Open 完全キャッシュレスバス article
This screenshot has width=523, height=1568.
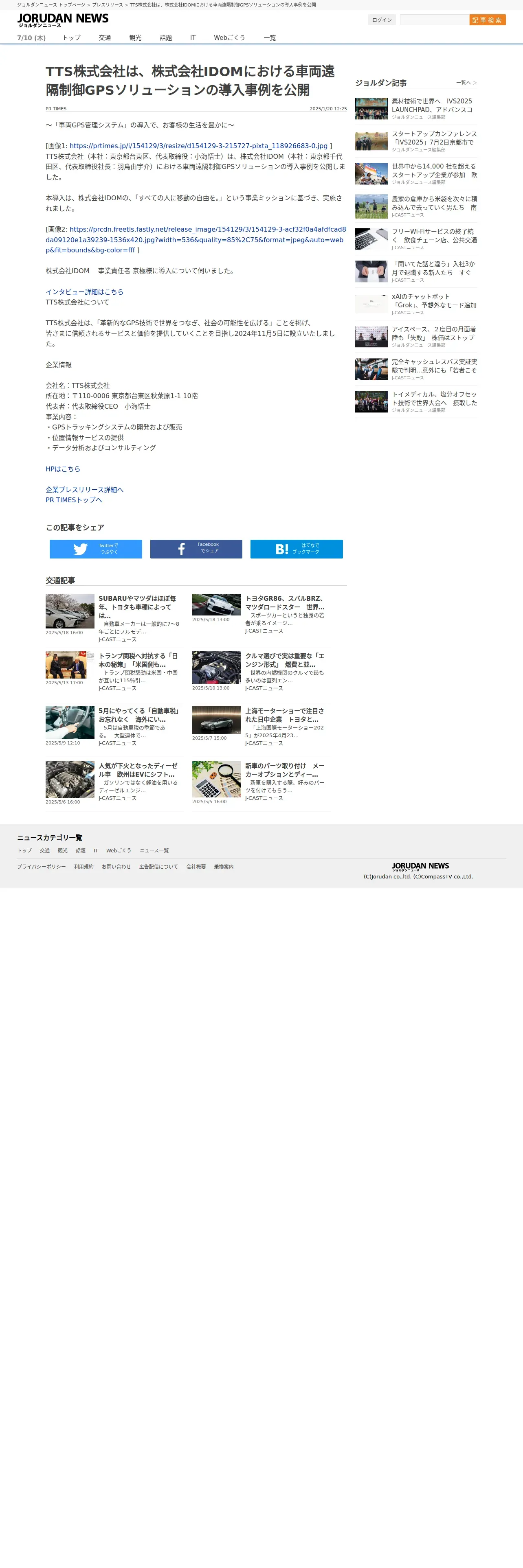(x=434, y=366)
